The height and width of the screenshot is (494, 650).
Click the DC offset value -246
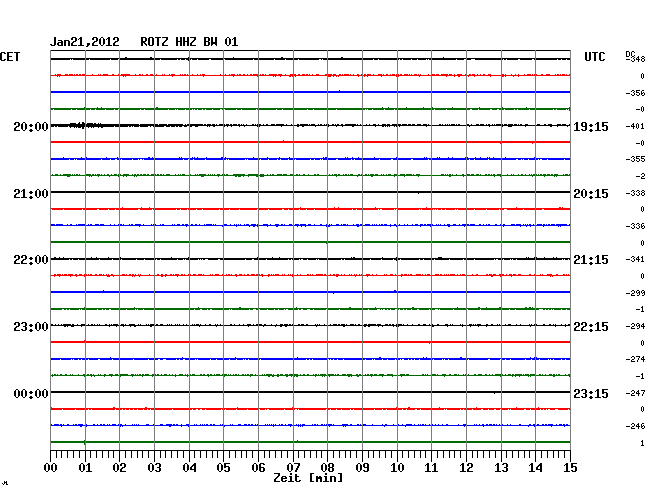coord(636,426)
